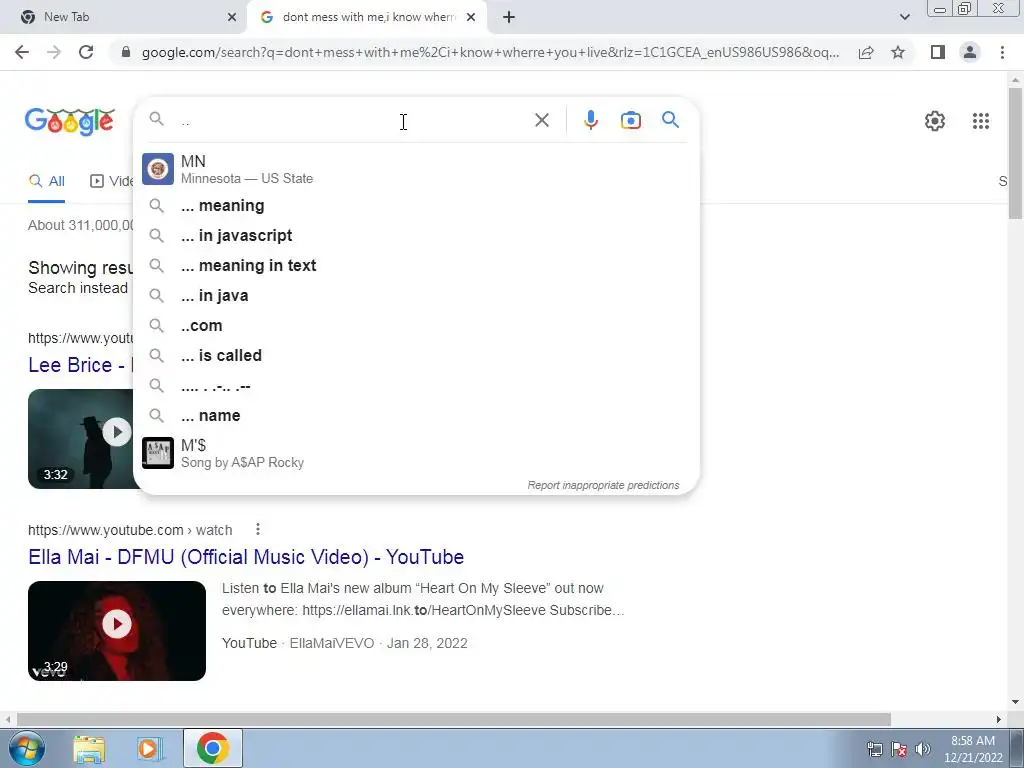Open the tab search chevron
Viewport: 1024px width, 768px height.
(904, 17)
